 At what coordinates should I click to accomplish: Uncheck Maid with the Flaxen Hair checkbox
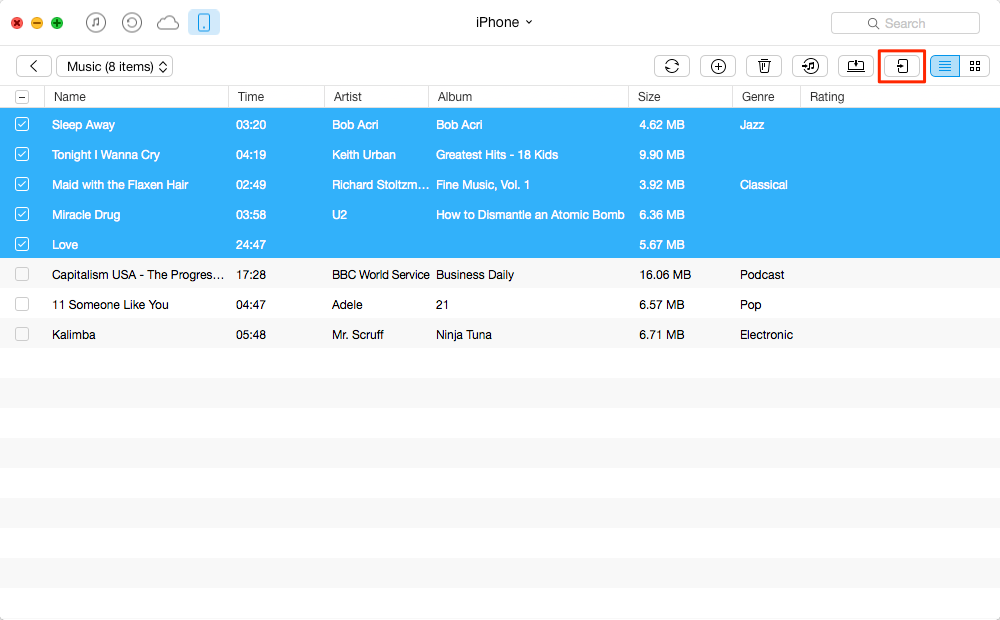pyautogui.click(x=22, y=184)
